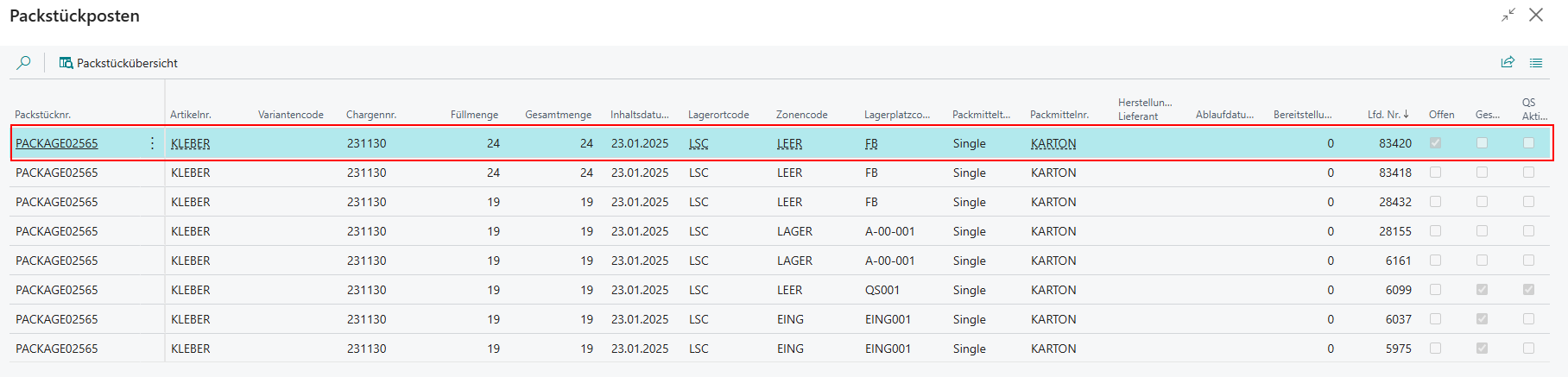Click the Lagerortcode column header

click(718, 115)
